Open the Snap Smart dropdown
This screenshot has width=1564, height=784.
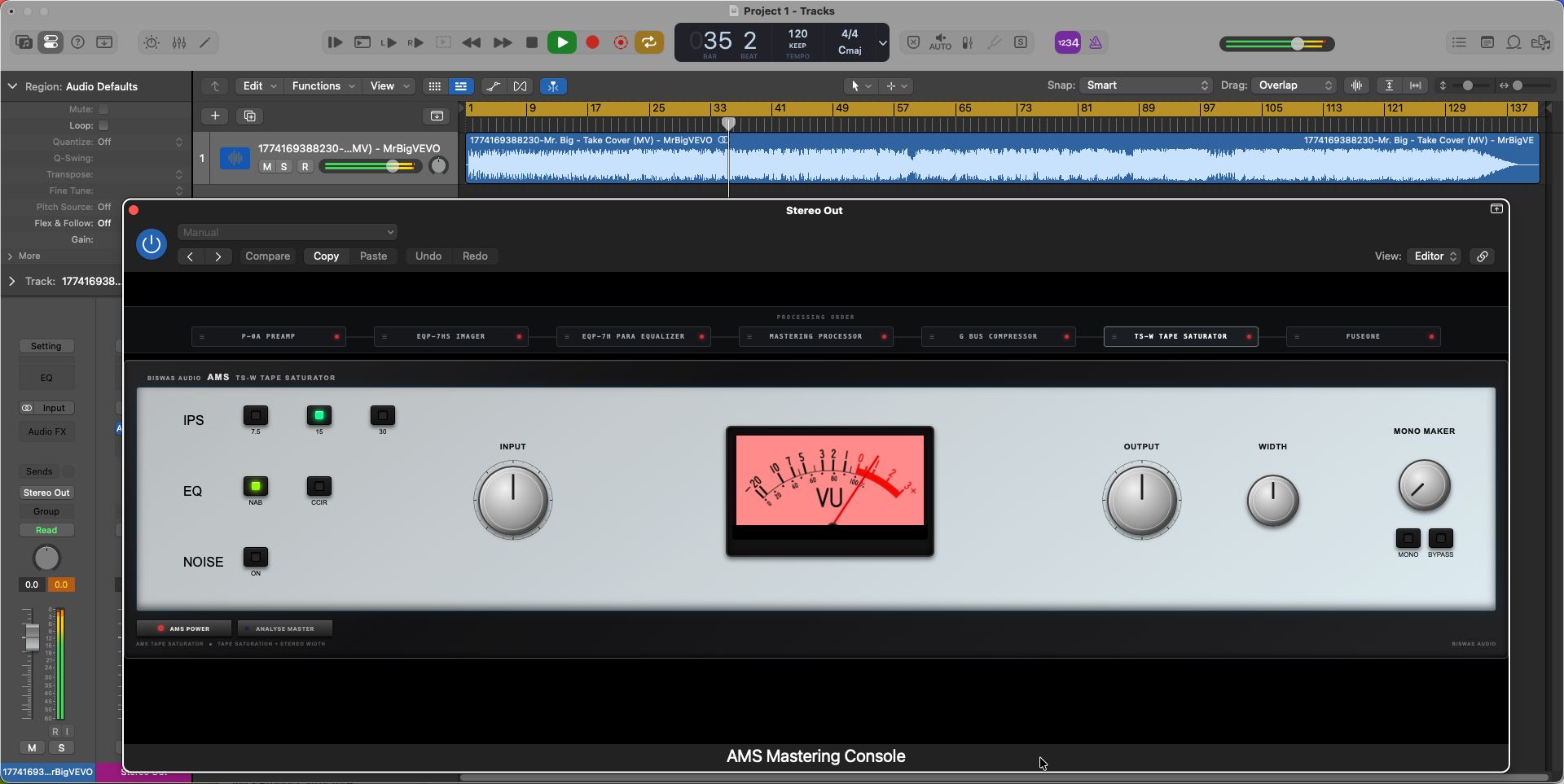(x=1146, y=85)
